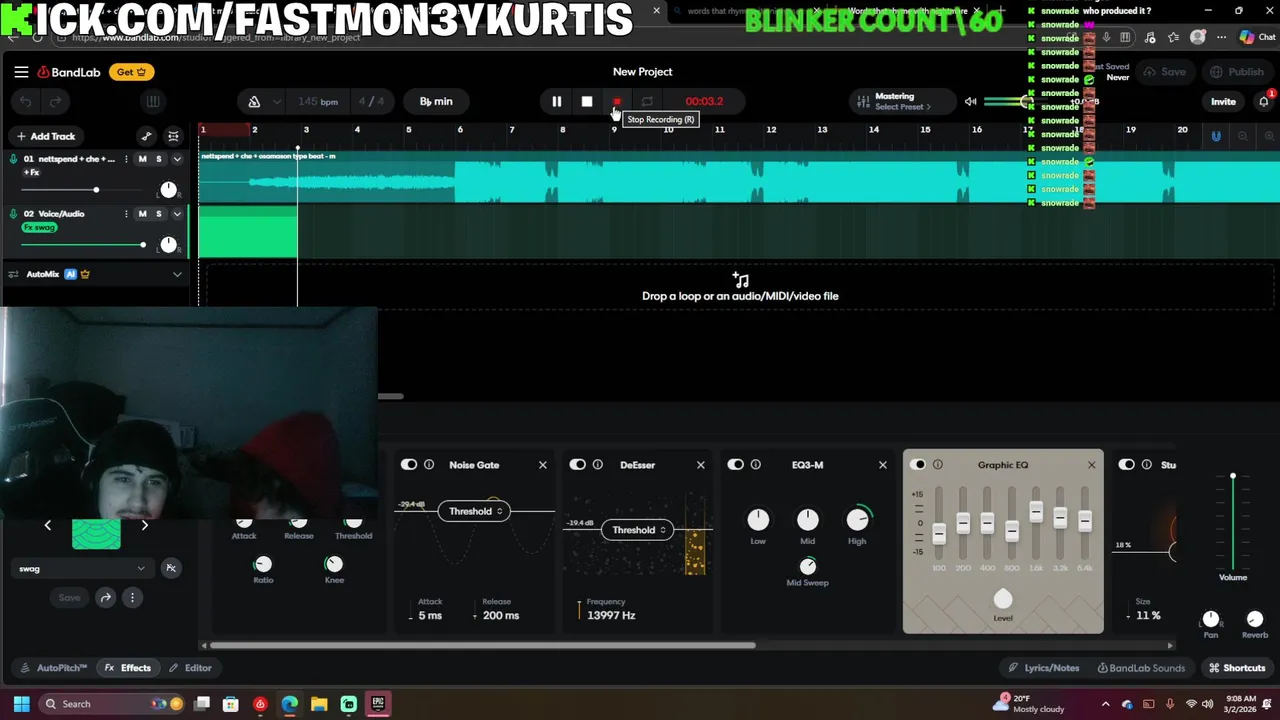Open the BandLab Sounds panel
Screen dimensions: 1280x720
(x=1141, y=668)
